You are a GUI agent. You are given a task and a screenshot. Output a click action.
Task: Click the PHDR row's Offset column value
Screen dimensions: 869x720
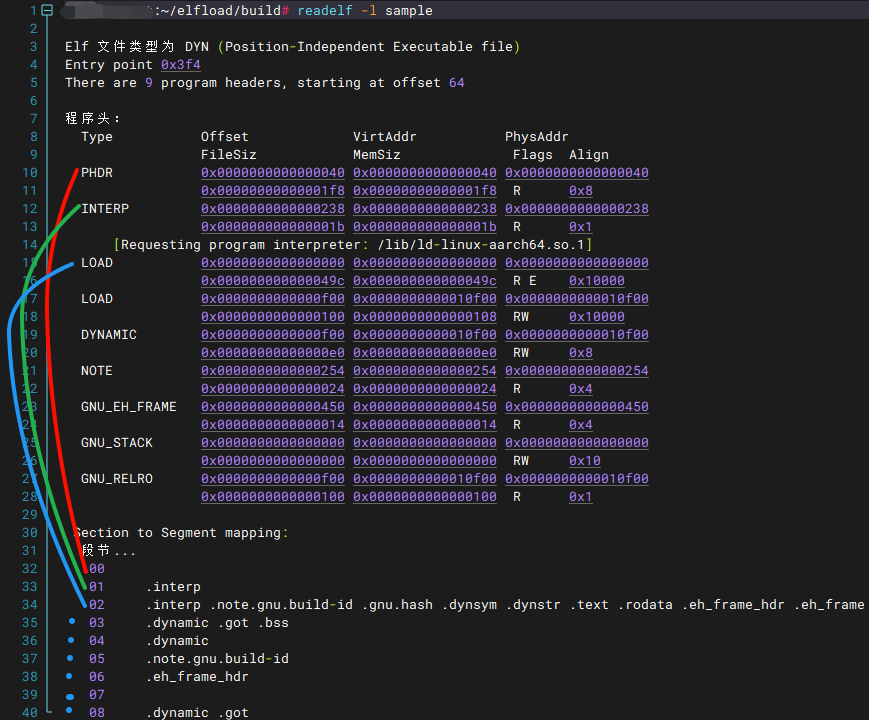click(x=272, y=173)
